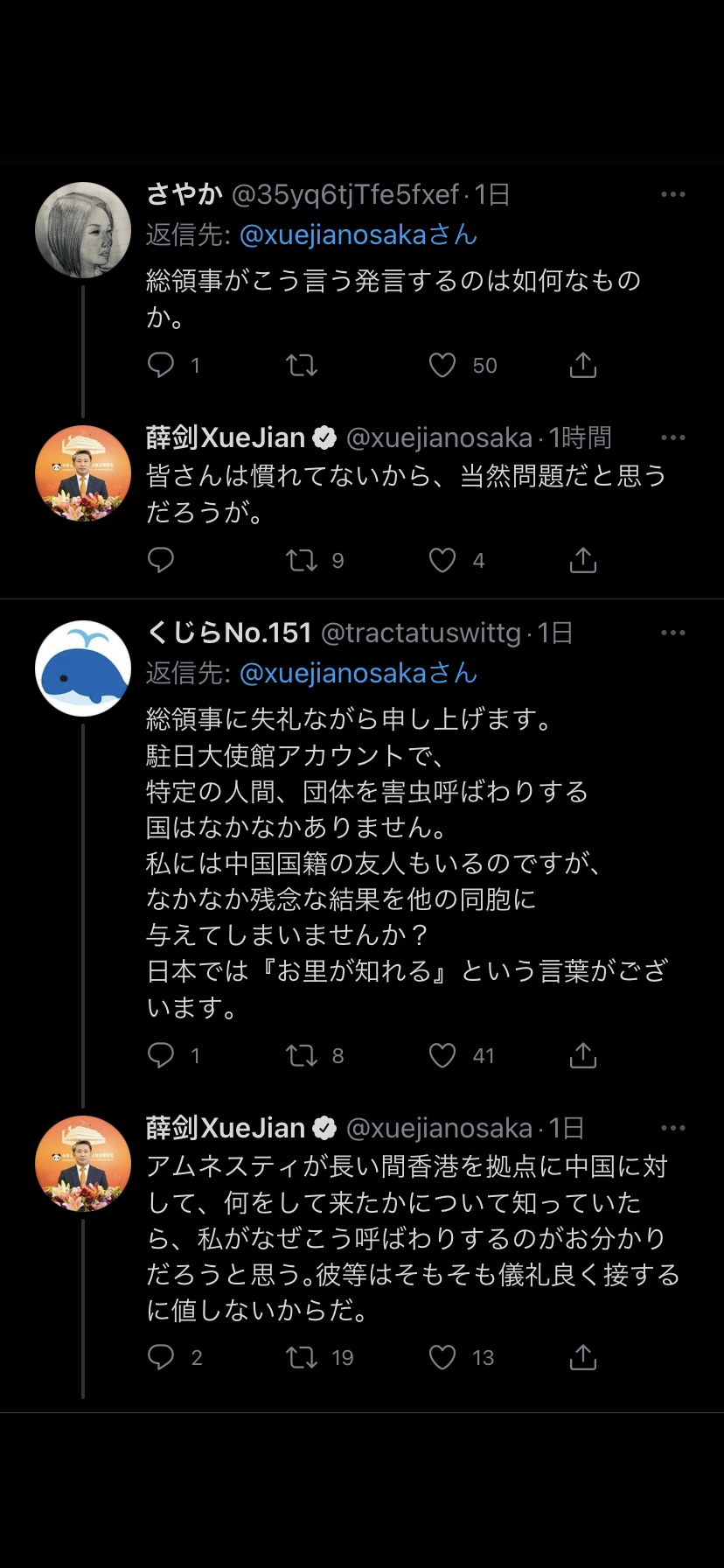The height and width of the screenshot is (1568, 724).
Task: Retweet さやか's tweet
Action: (302, 365)
